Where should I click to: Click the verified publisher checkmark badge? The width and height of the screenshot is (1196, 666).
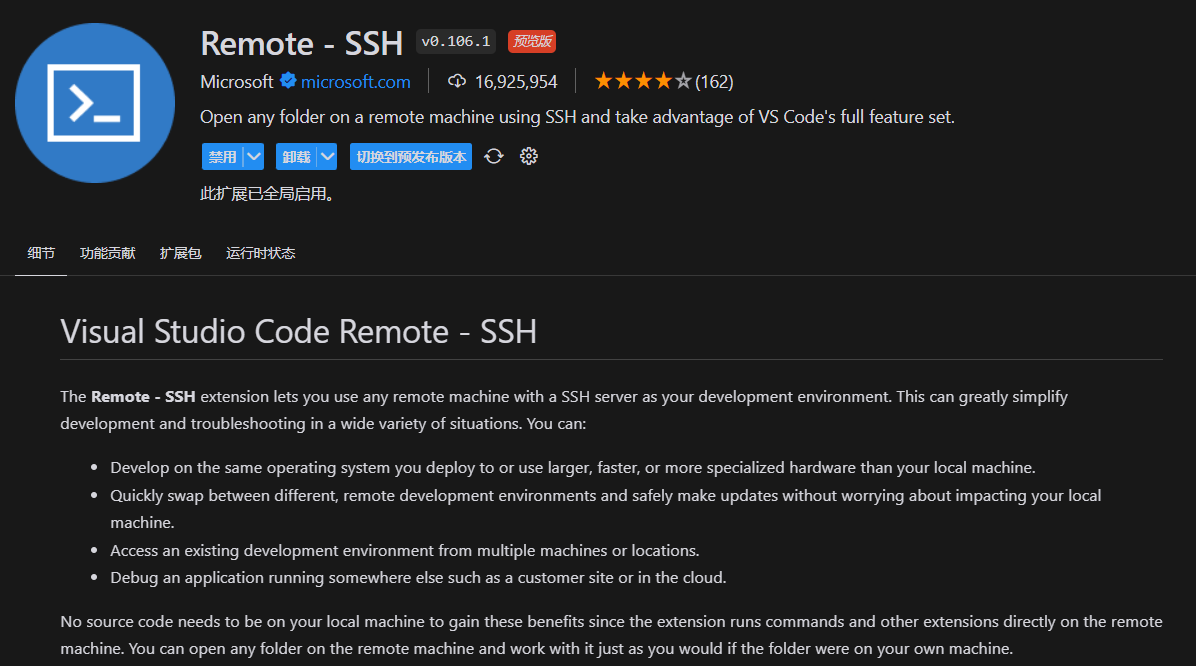[288, 81]
